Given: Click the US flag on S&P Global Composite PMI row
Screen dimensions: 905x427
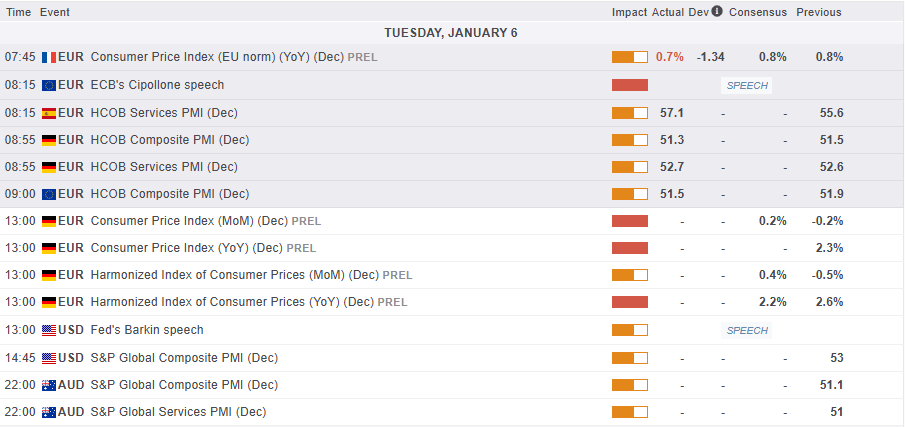Looking at the screenshot, I should (48, 358).
